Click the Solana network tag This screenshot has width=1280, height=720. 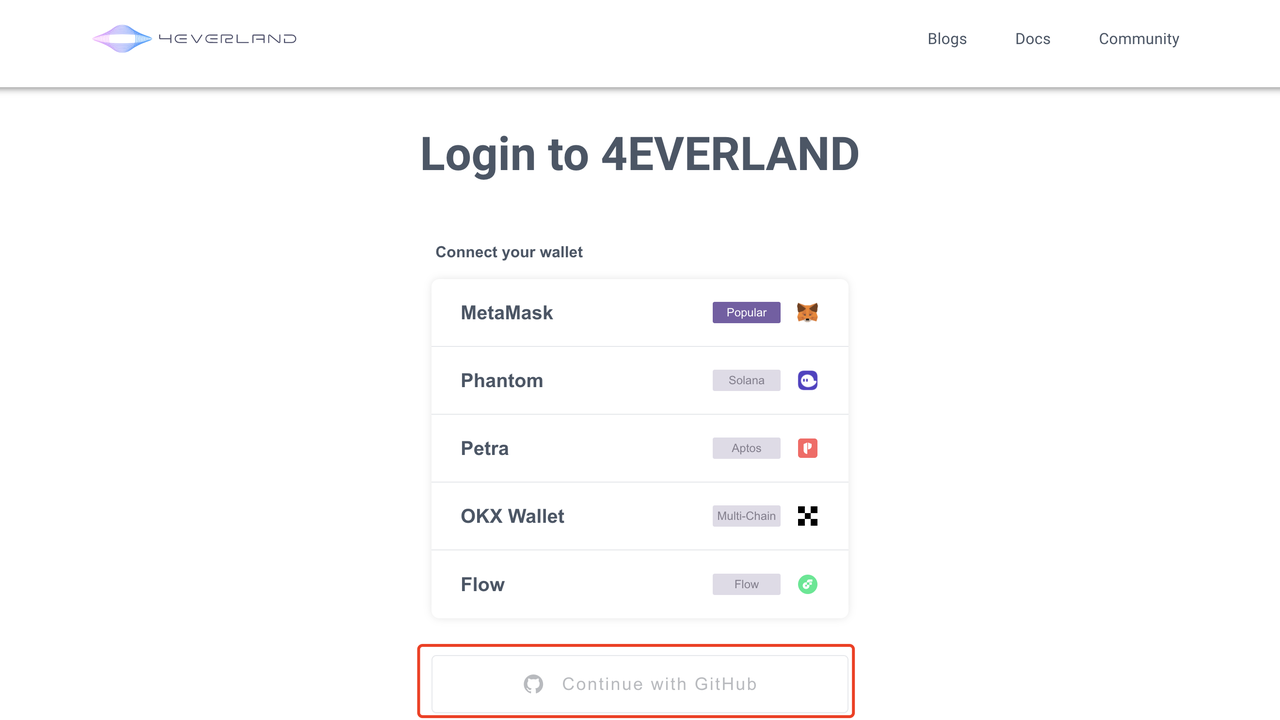[x=746, y=381]
